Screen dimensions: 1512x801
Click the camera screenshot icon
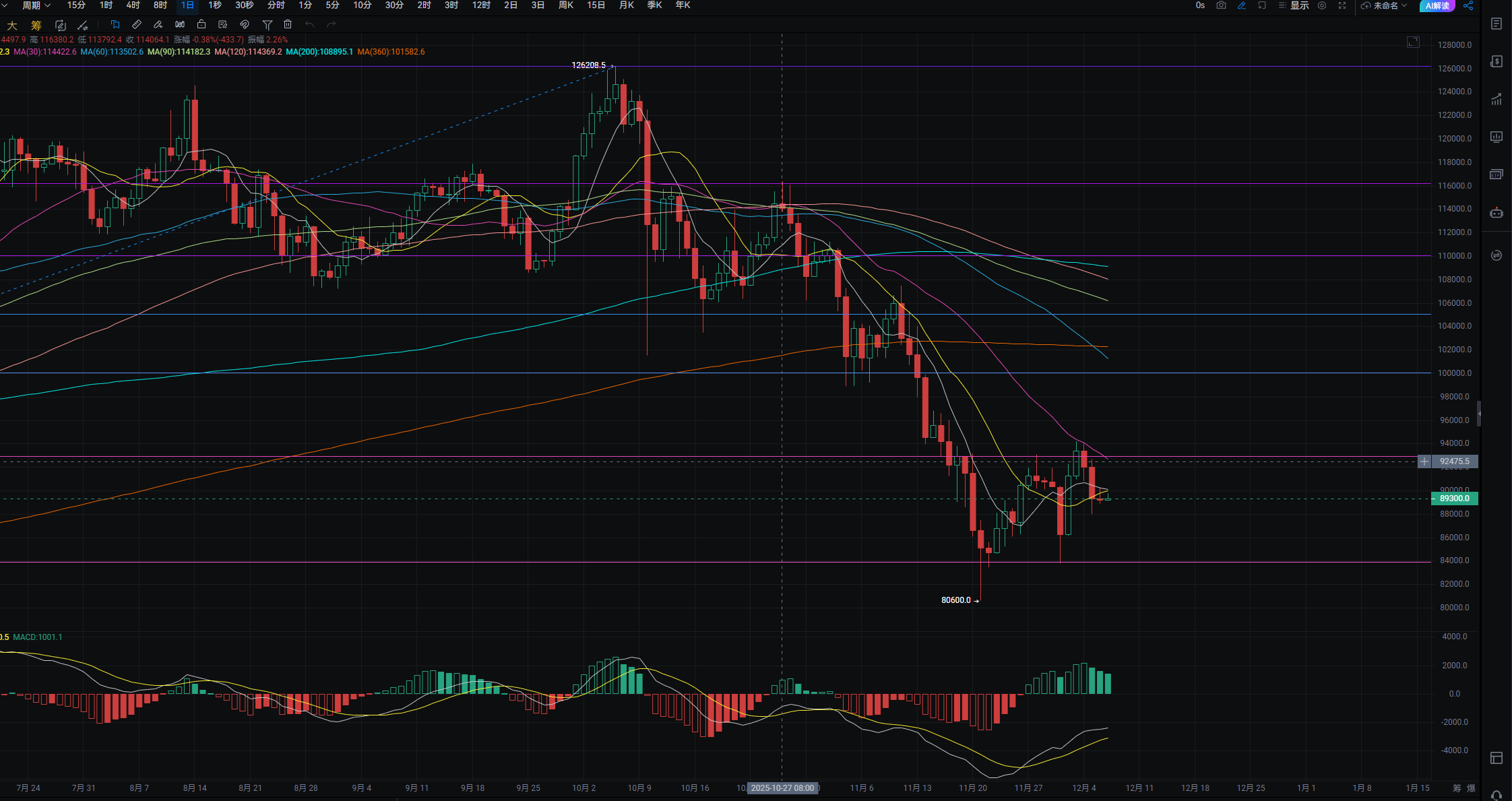click(x=1221, y=5)
